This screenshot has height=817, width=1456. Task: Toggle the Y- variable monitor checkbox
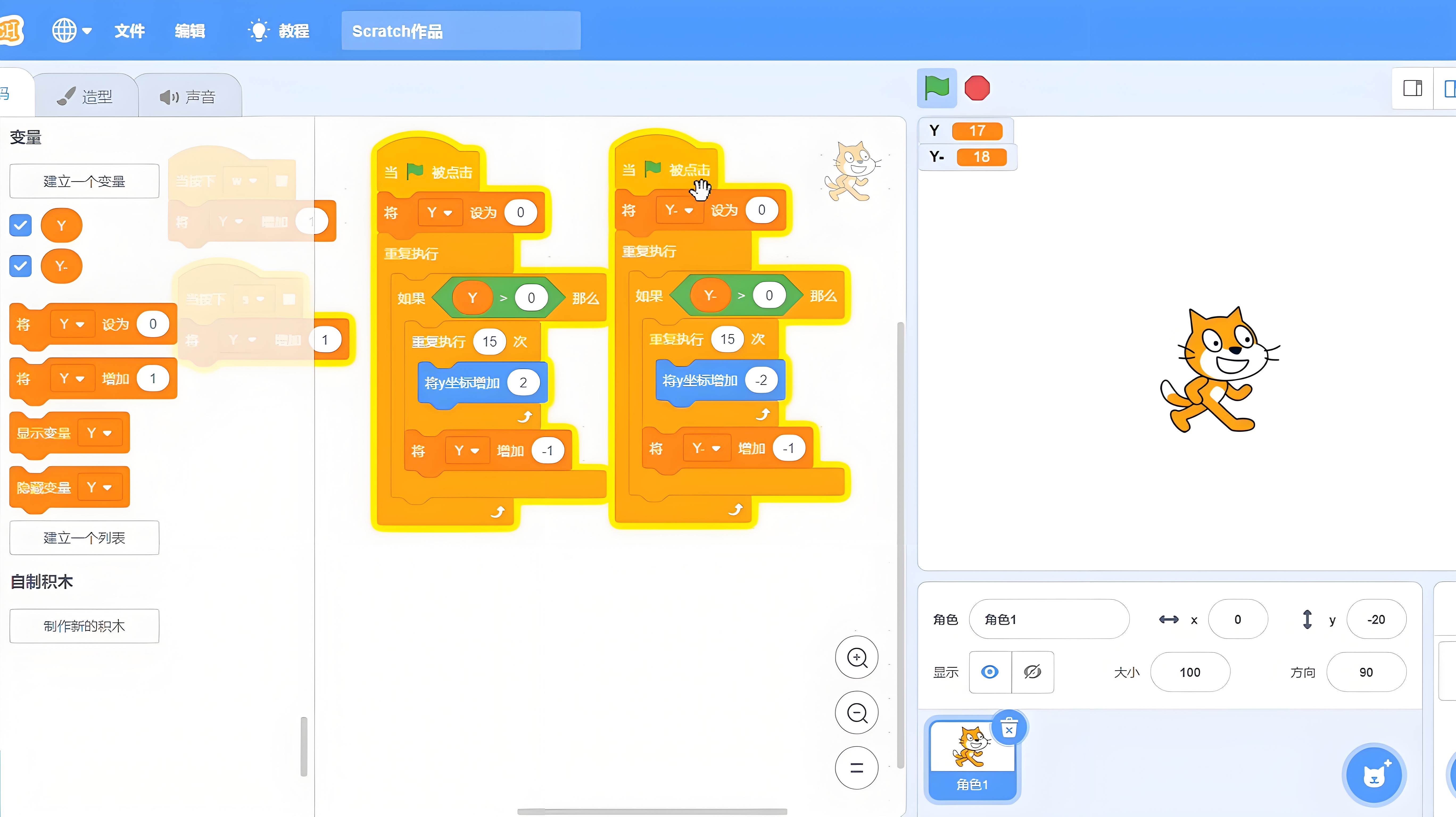20,266
